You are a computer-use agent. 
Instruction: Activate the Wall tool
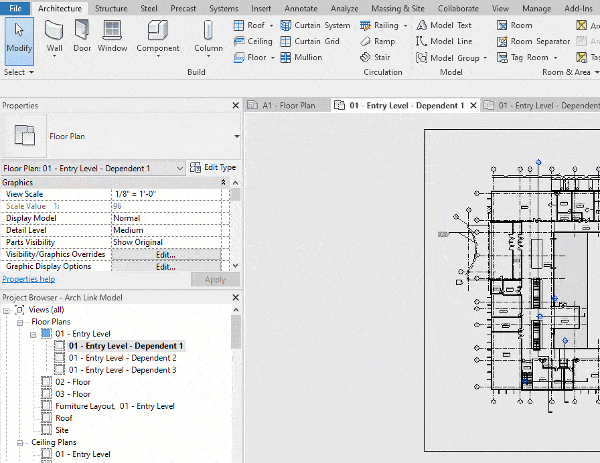pyautogui.click(x=54, y=39)
